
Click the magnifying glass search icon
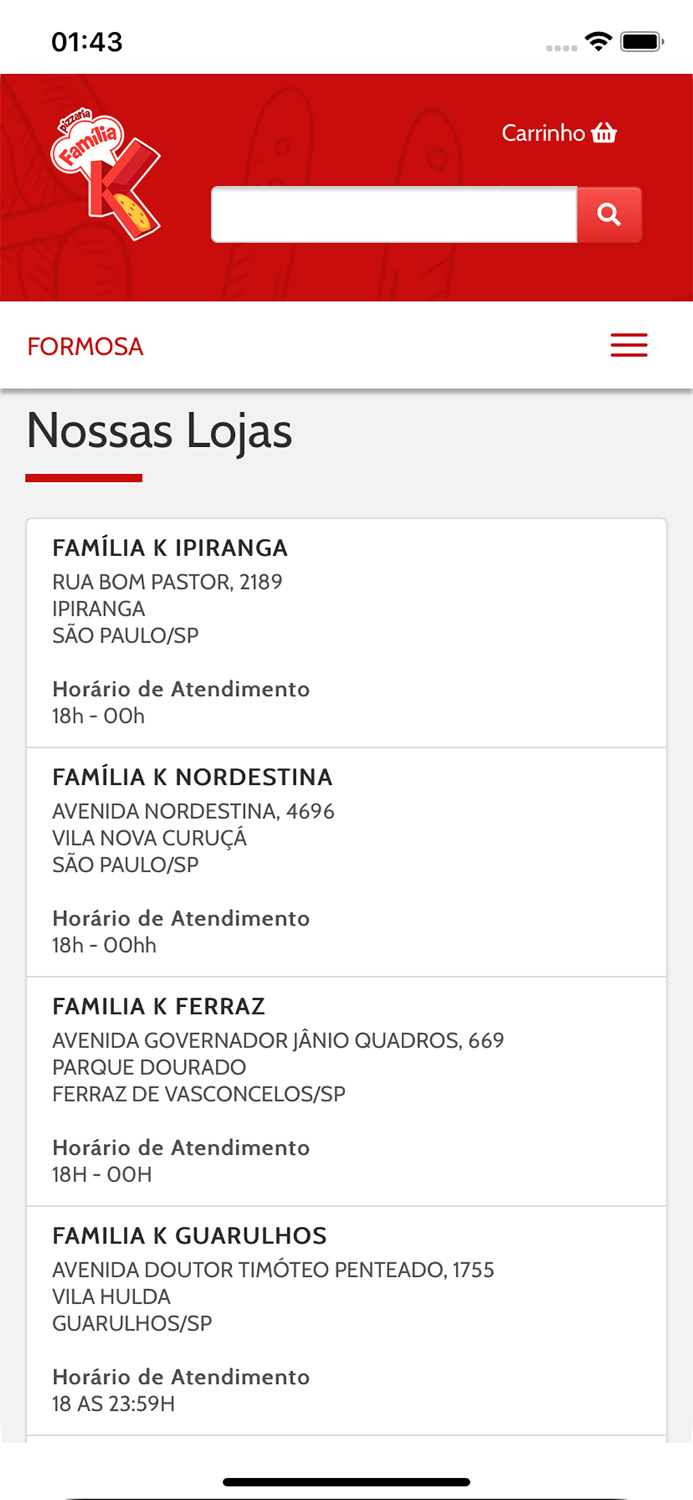point(609,214)
